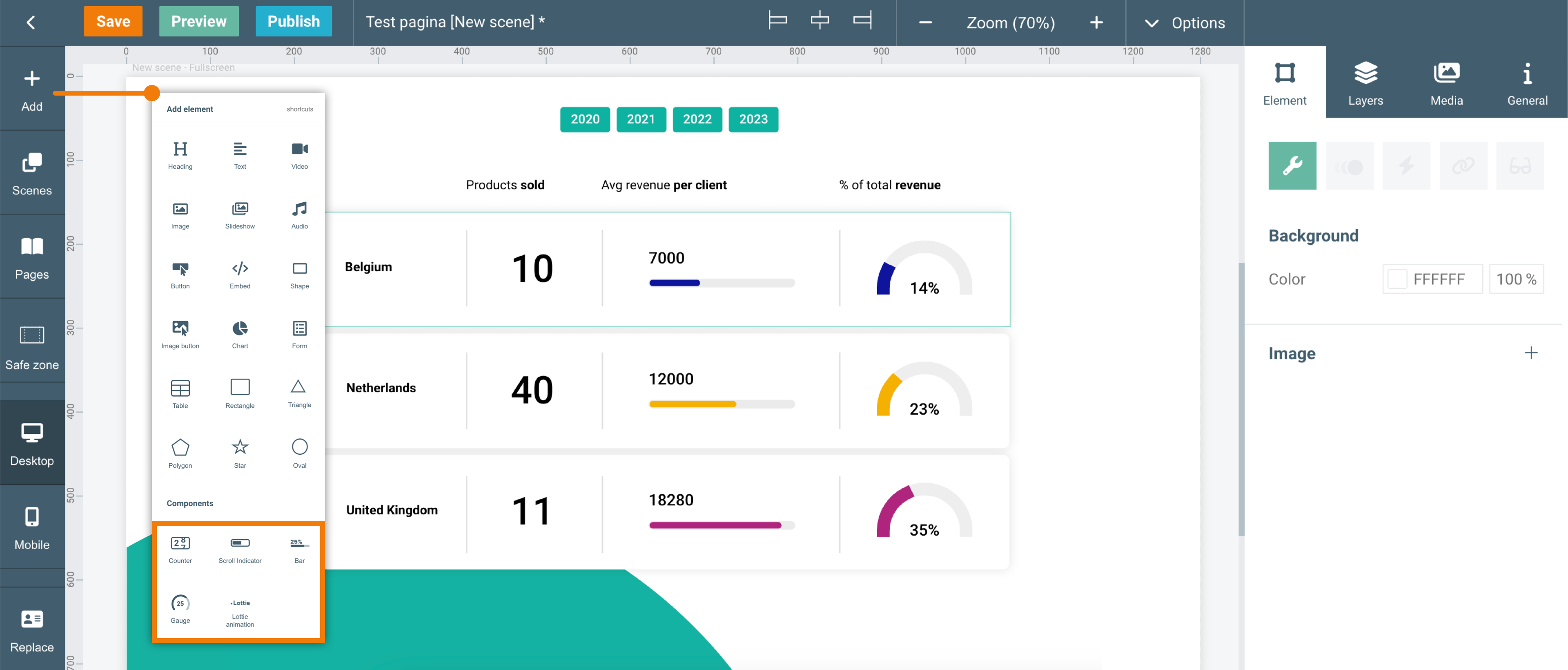Switch to the General tab
The height and width of the screenshot is (670, 1568).
pyautogui.click(x=1527, y=82)
